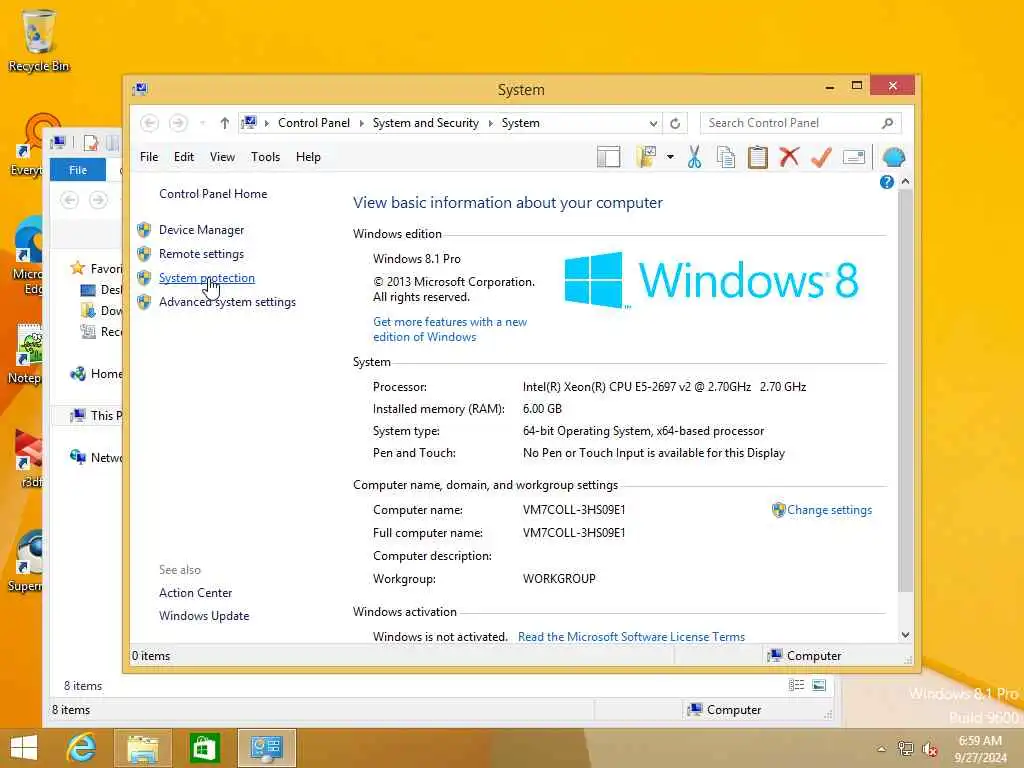Viewport: 1024px width, 768px height.
Task: Open the recent locations dropdown arrow
Action: pos(203,123)
